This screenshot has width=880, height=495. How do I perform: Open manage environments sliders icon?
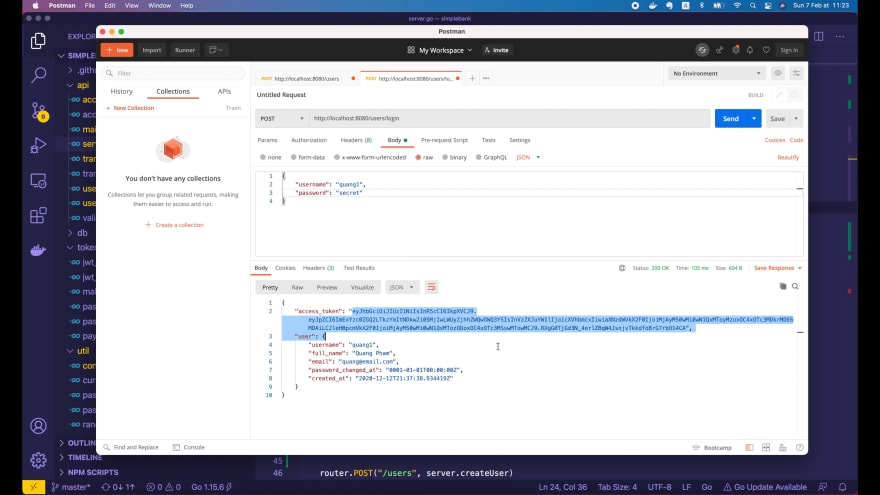(796, 74)
